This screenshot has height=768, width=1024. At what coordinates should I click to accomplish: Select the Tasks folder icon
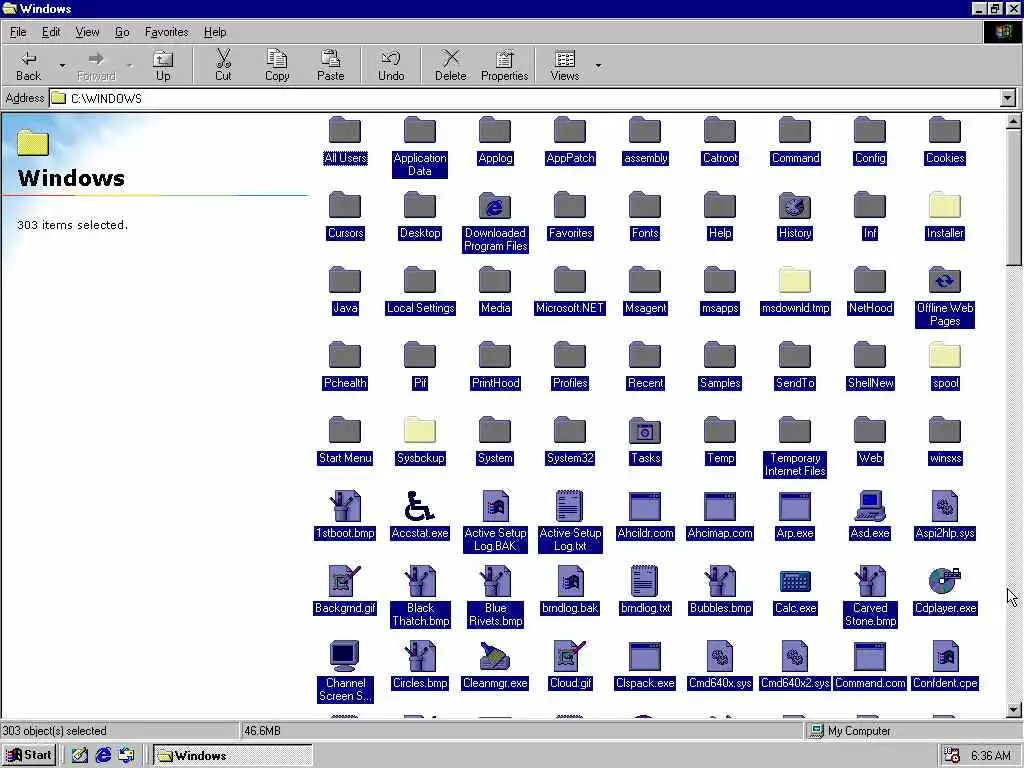[645, 432]
